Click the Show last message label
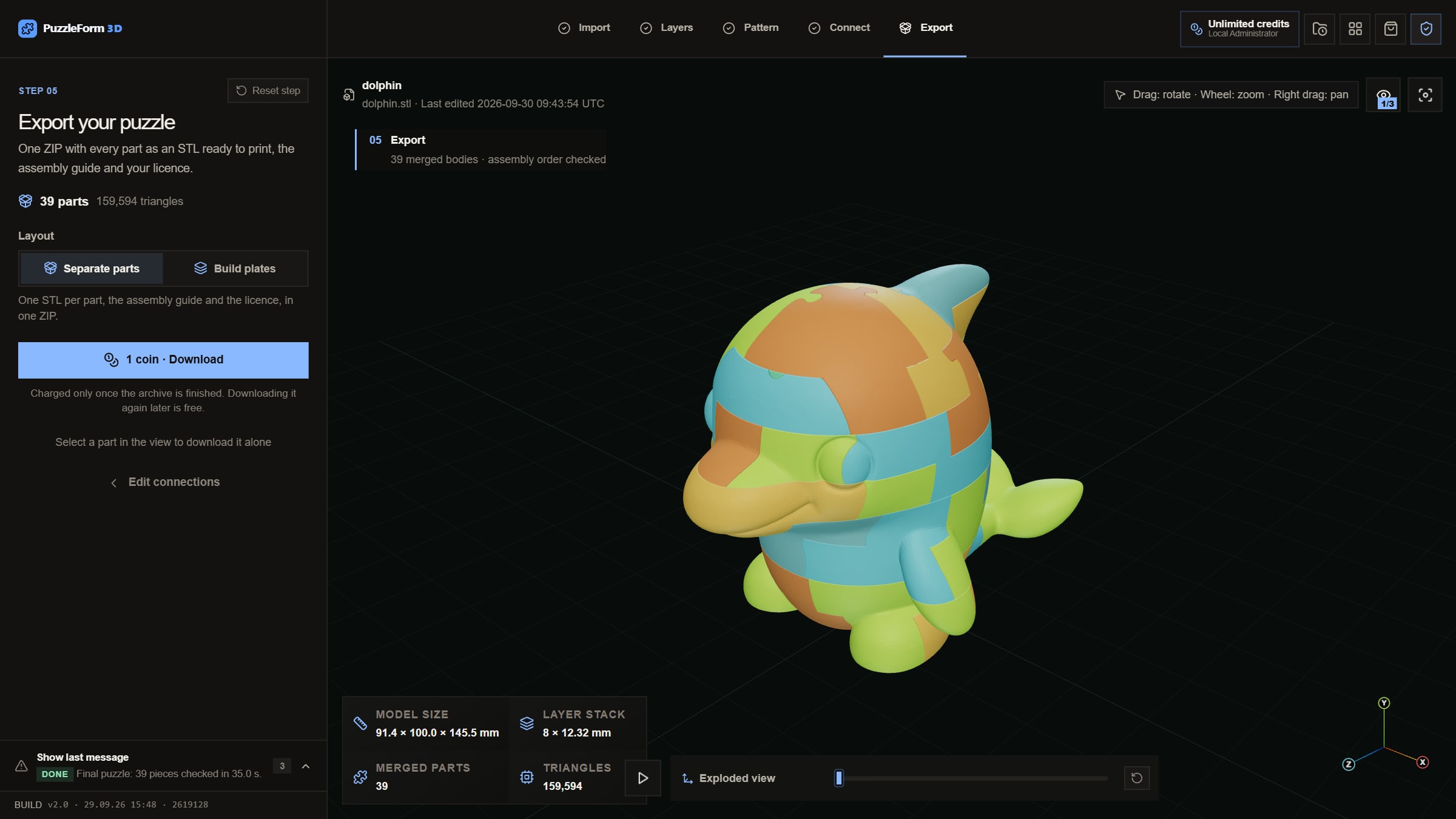This screenshot has width=1456, height=819. [x=83, y=757]
